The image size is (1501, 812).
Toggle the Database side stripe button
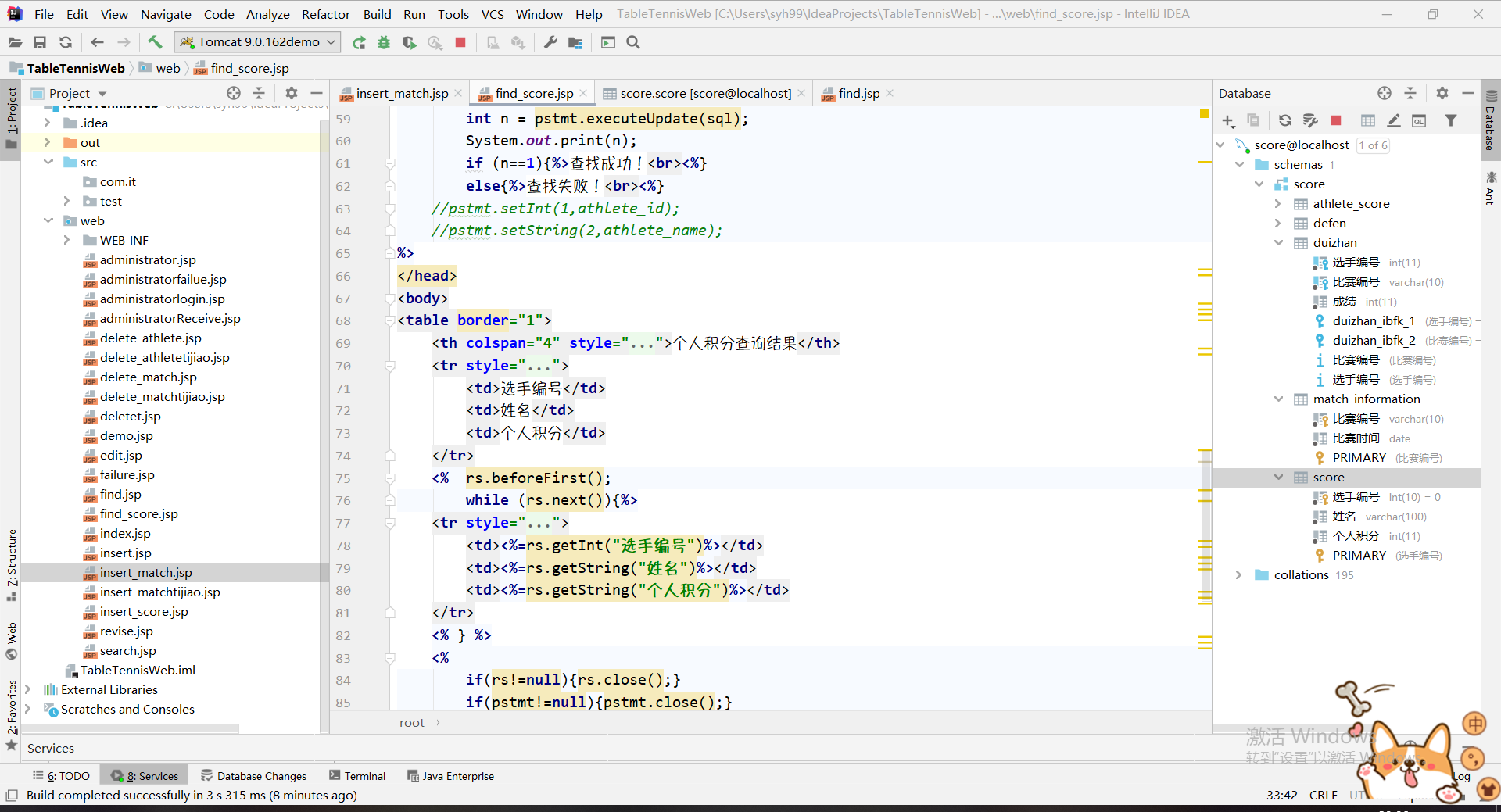tap(1490, 120)
